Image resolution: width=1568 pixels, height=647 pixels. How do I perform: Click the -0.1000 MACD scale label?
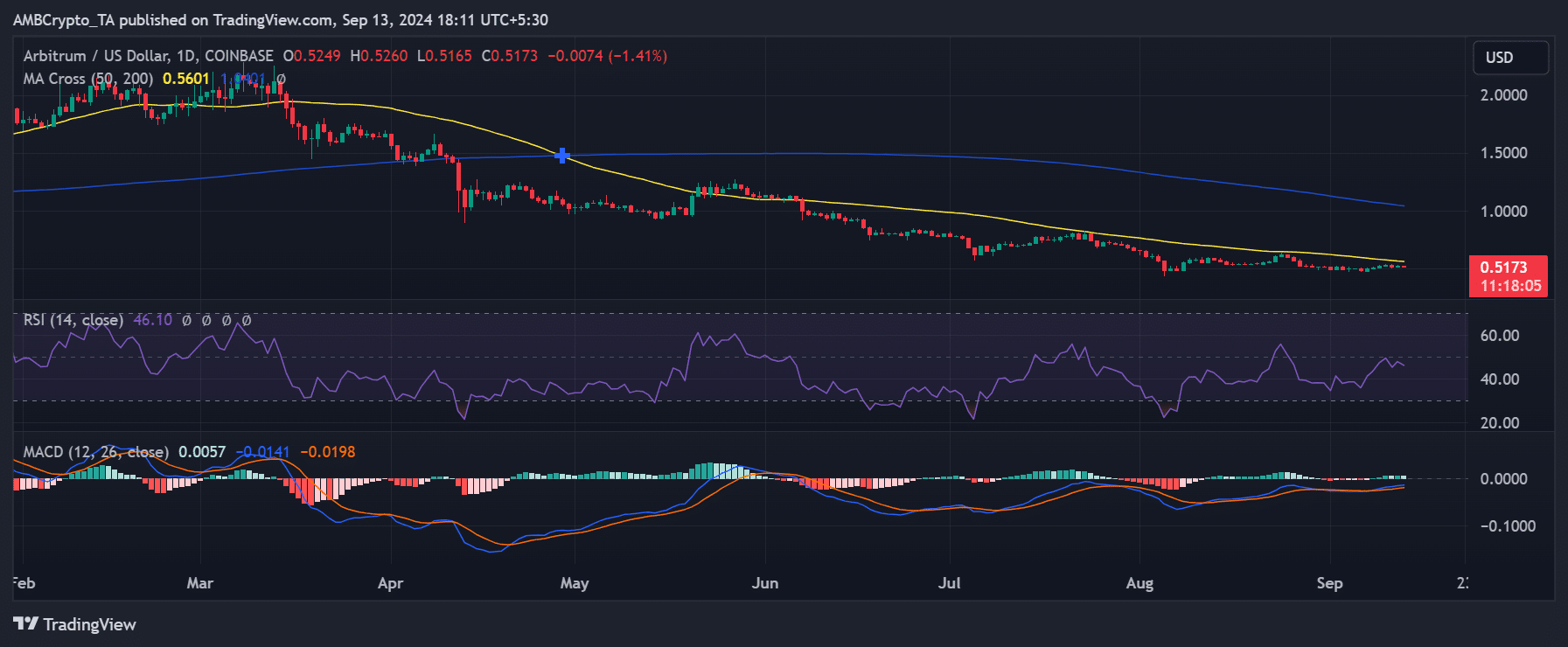(1507, 526)
